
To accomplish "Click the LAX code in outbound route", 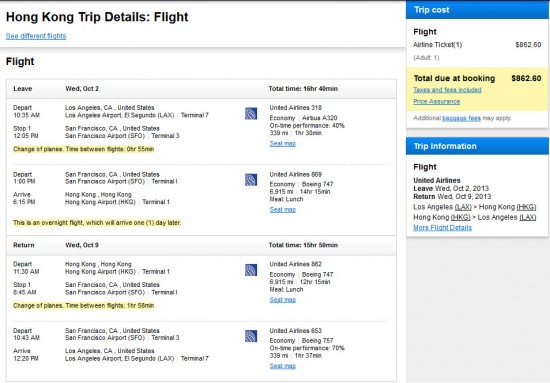I will (465, 207).
